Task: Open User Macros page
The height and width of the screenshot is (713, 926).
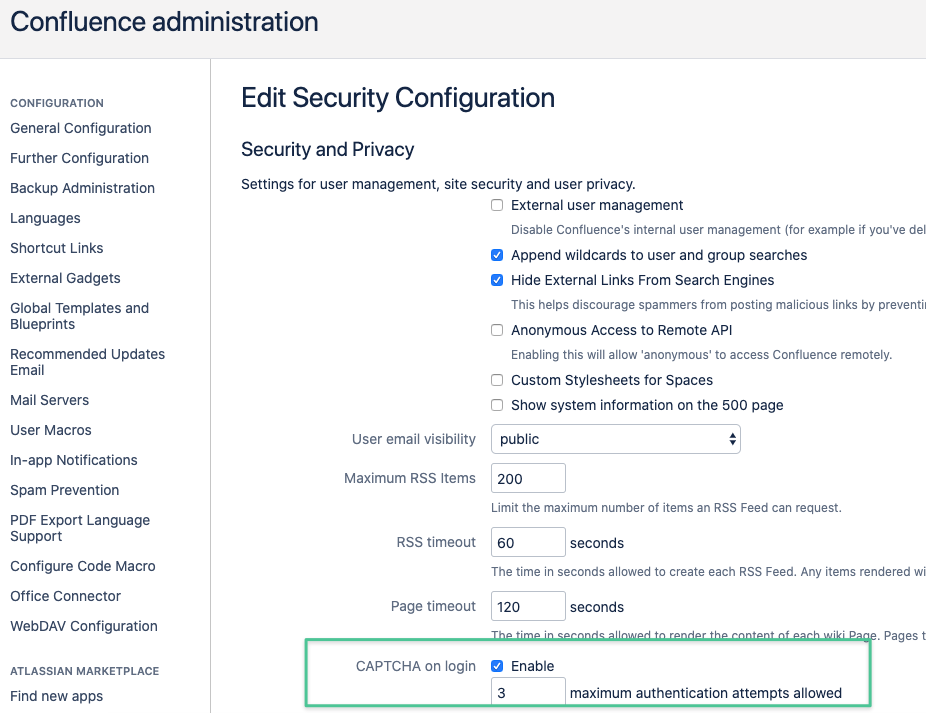Action: click(x=51, y=430)
